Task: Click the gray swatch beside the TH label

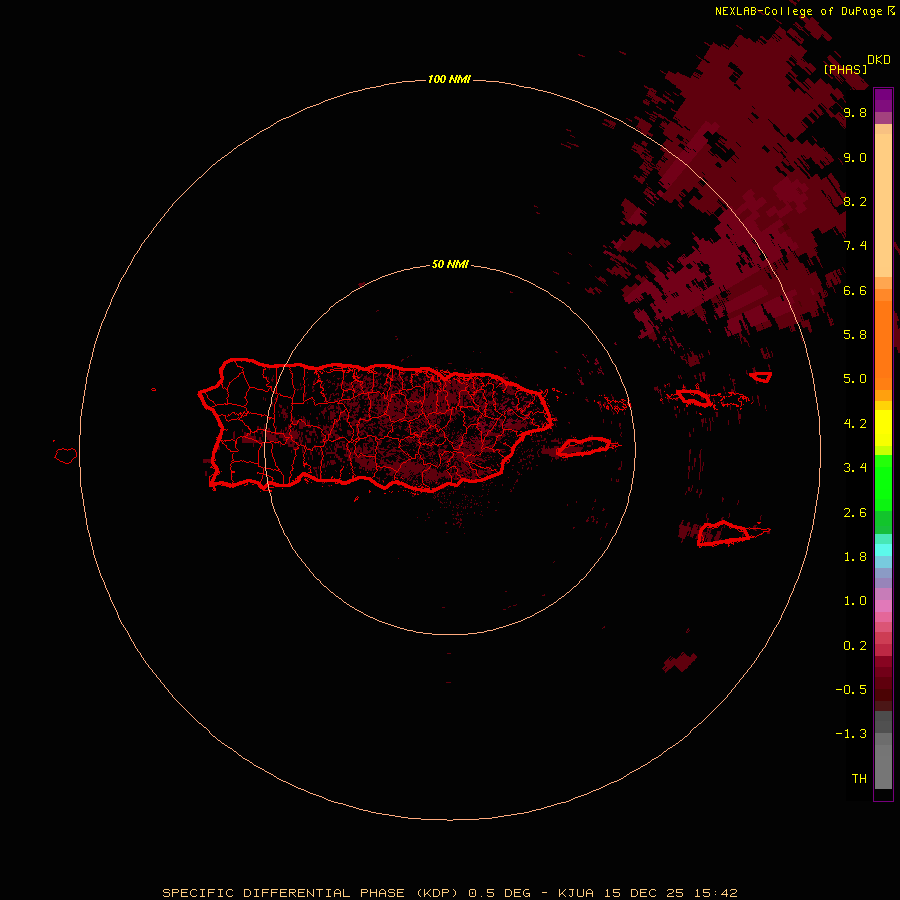Action: coord(883,766)
